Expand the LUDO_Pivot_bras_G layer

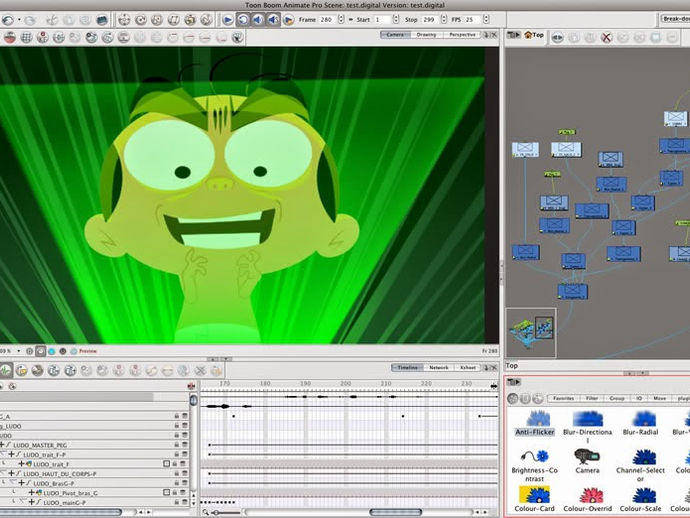tap(32, 493)
